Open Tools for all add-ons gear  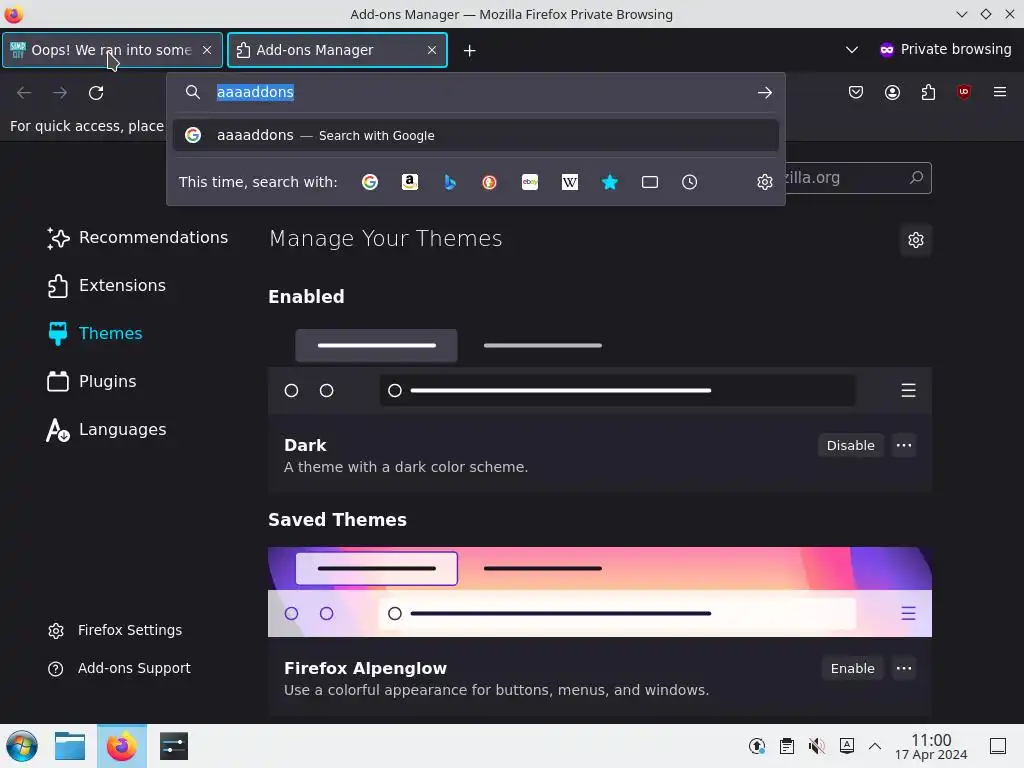pyautogui.click(x=916, y=240)
